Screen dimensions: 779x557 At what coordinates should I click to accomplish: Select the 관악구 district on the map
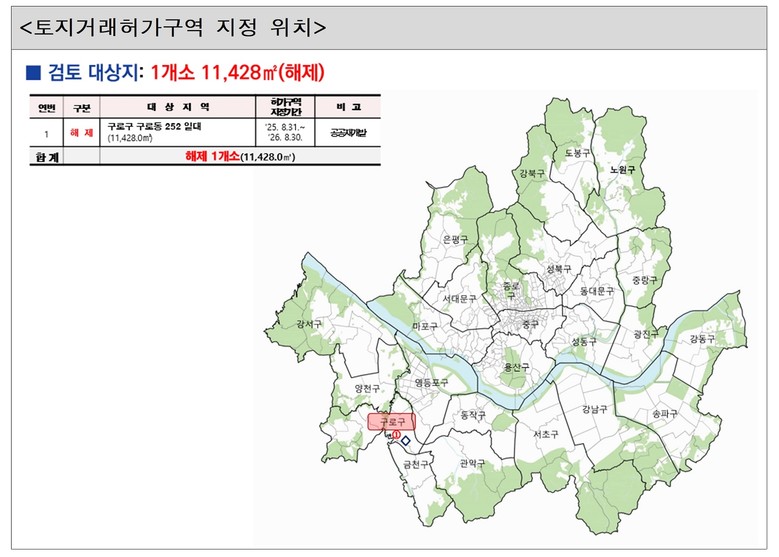pyautogui.click(x=472, y=463)
